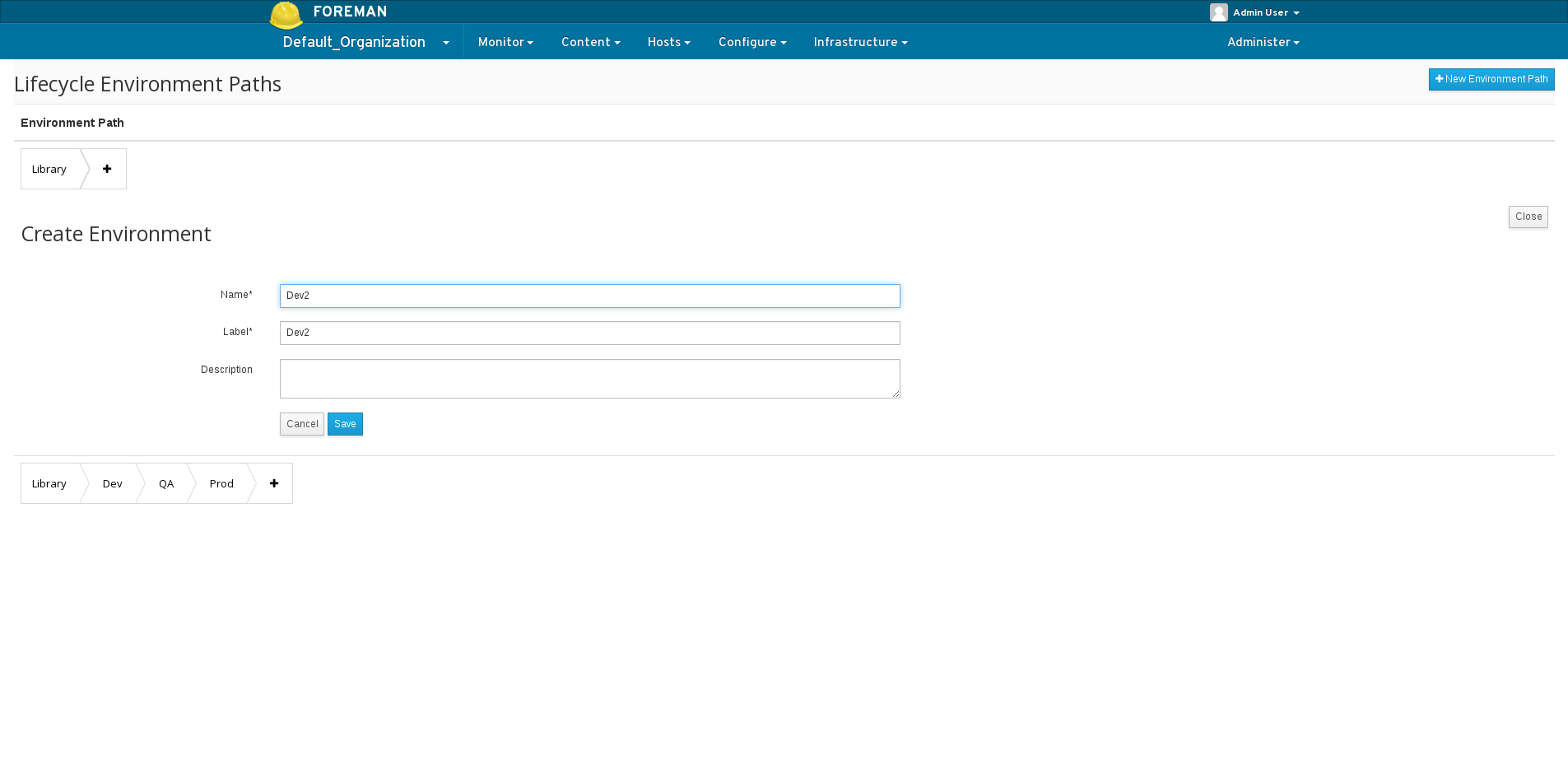Viewport: 1568px width, 783px height.
Task: Focus the Label input field
Action: point(590,333)
